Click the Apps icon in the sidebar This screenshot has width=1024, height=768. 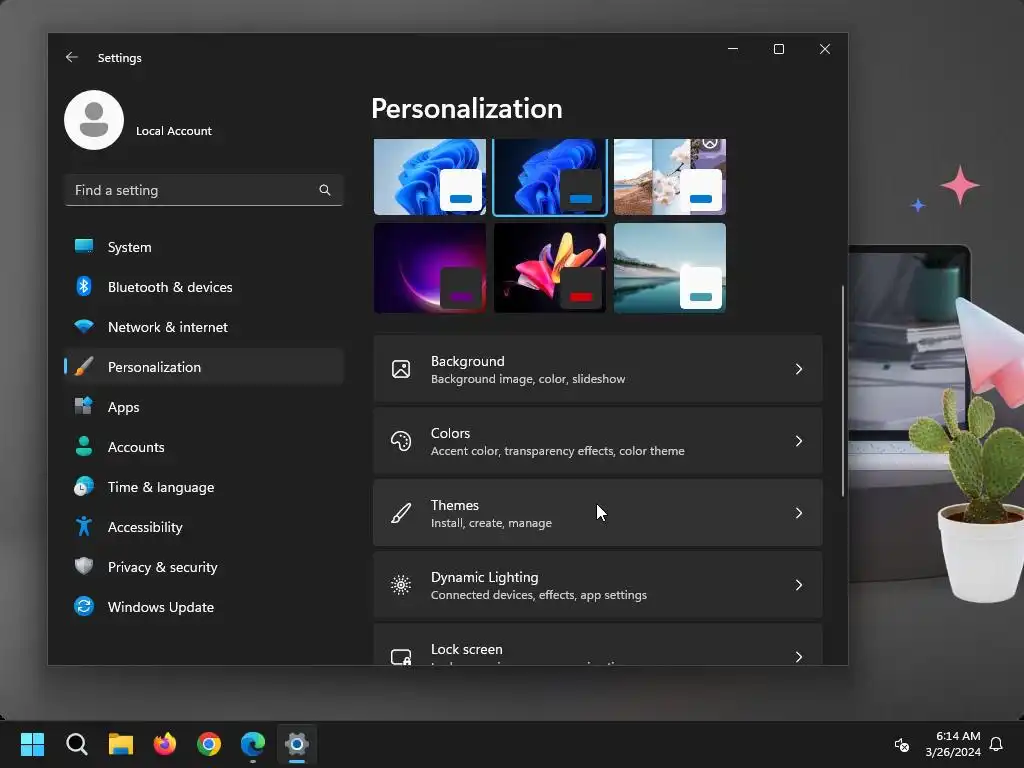click(84, 406)
